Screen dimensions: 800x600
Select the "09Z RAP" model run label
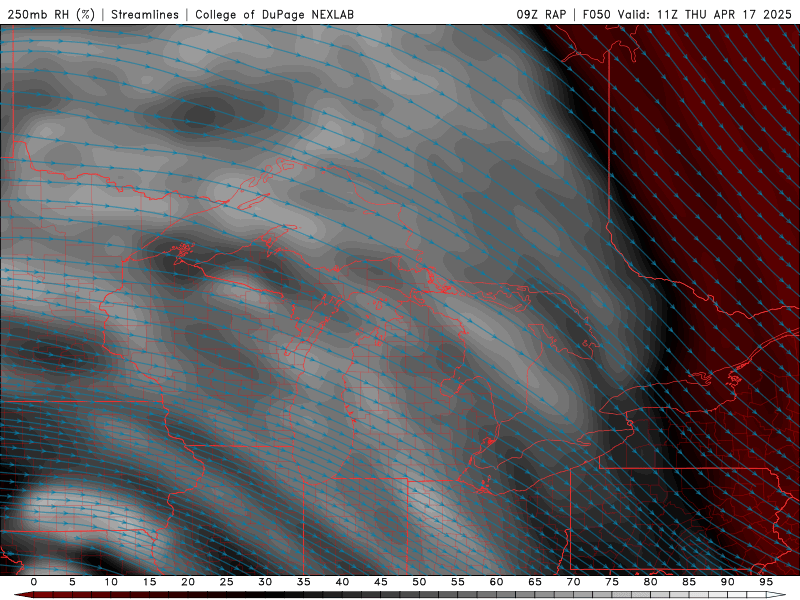click(x=541, y=14)
